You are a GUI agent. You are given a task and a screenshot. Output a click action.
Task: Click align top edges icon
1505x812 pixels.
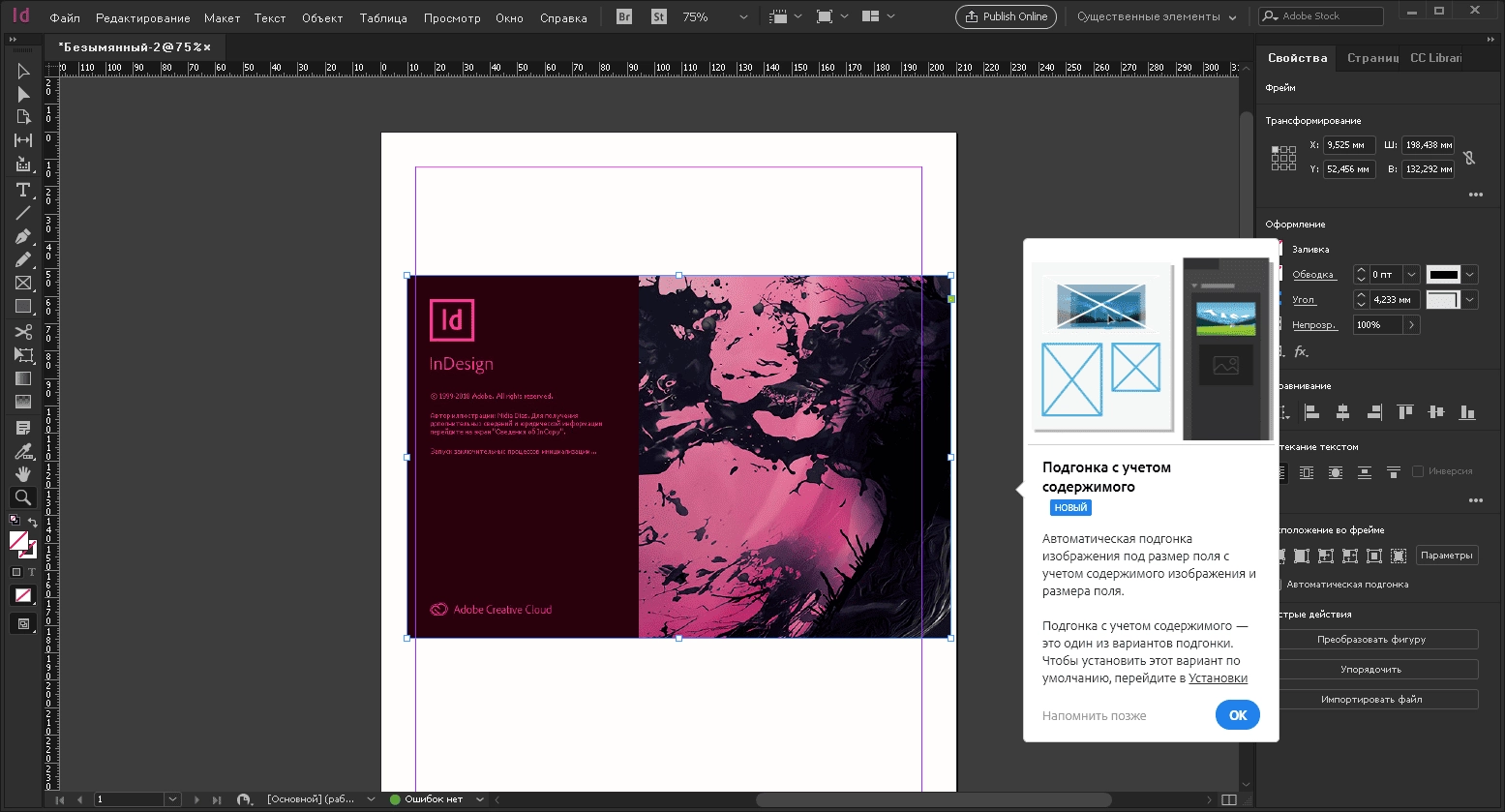click(x=1404, y=412)
